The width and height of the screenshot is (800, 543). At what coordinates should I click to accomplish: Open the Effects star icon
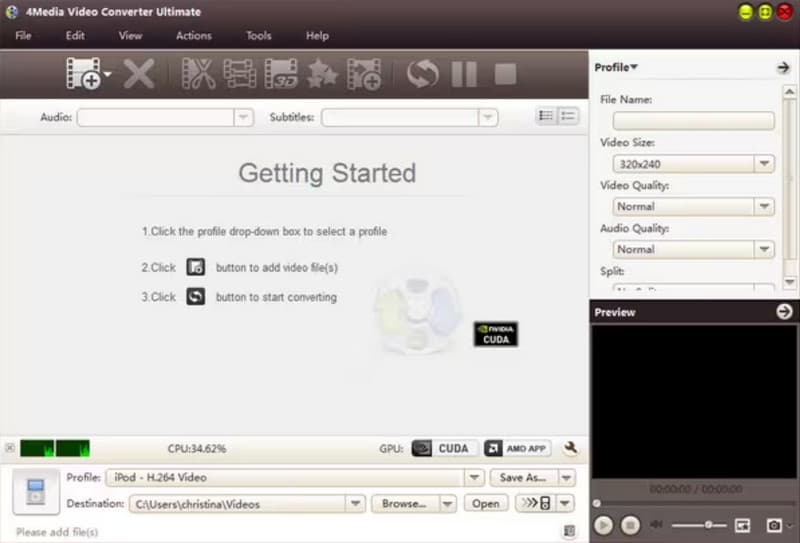322,74
